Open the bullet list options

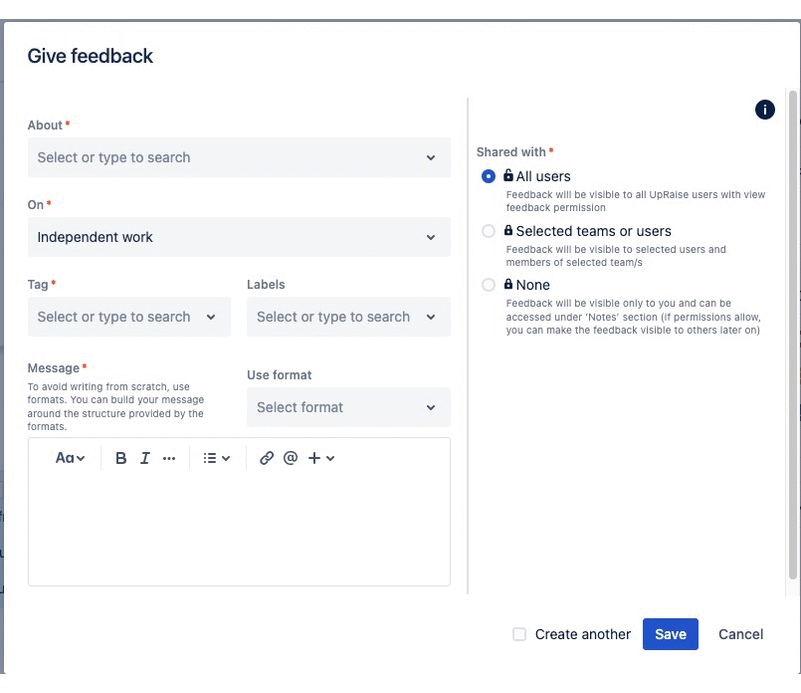point(217,458)
